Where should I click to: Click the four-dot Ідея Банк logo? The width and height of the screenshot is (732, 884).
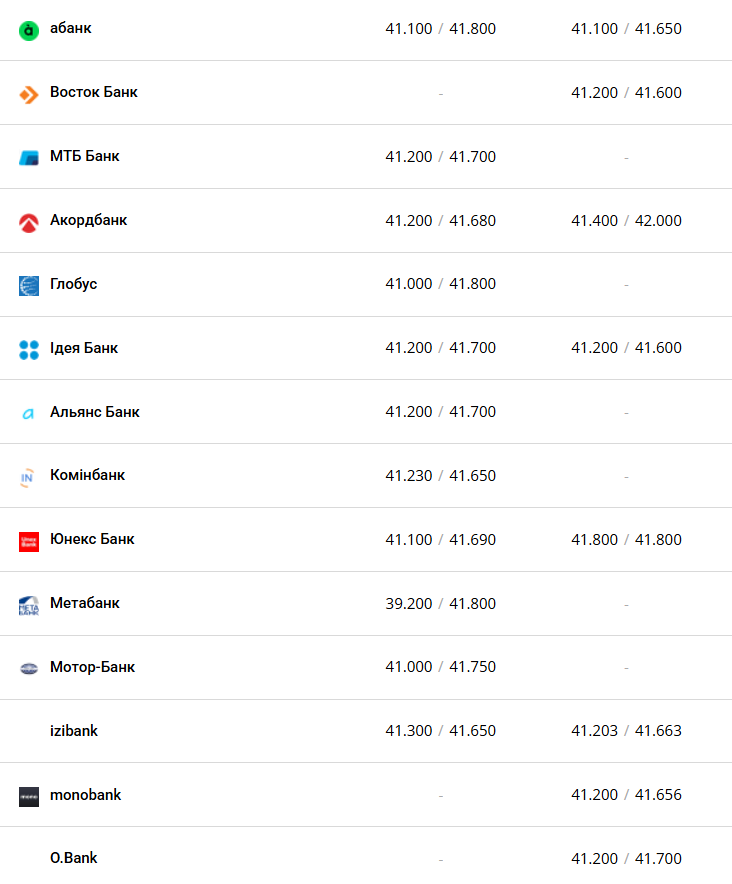[29, 350]
